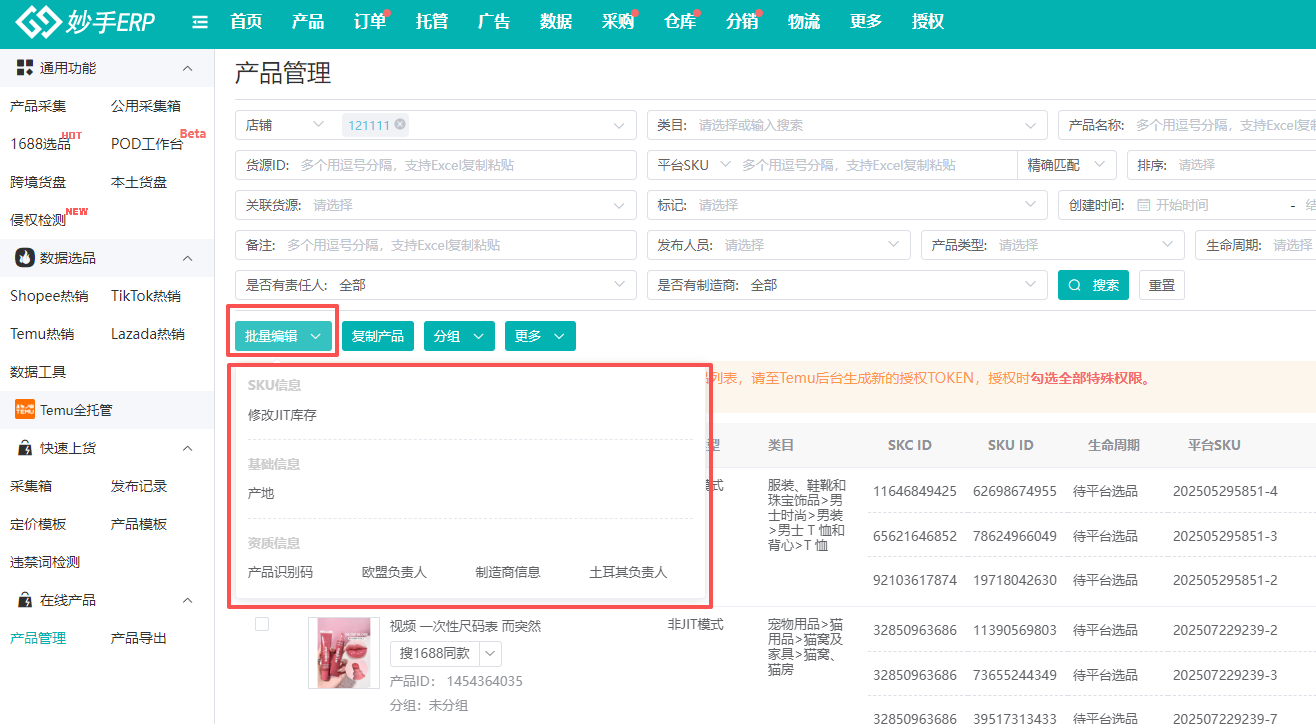The height and width of the screenshot is (724, 1316).
Task: Click the hamburger menu collapse icon
Action: (x=200, y=22)
